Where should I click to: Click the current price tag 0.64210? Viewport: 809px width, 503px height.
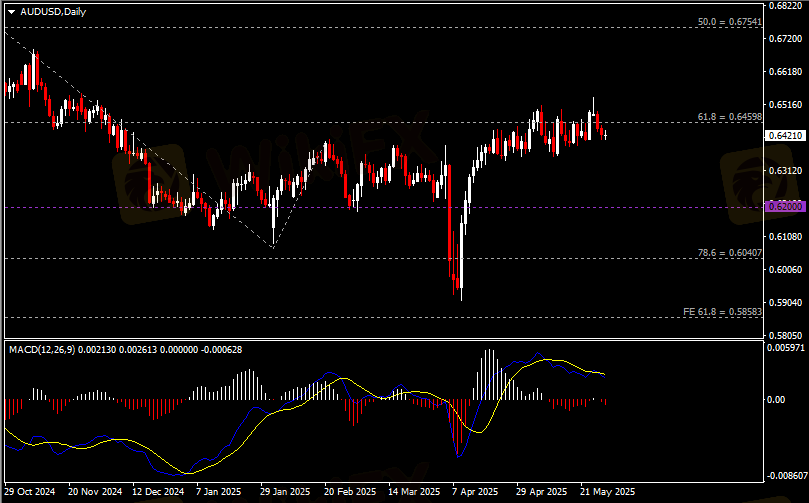coord(783,135)
